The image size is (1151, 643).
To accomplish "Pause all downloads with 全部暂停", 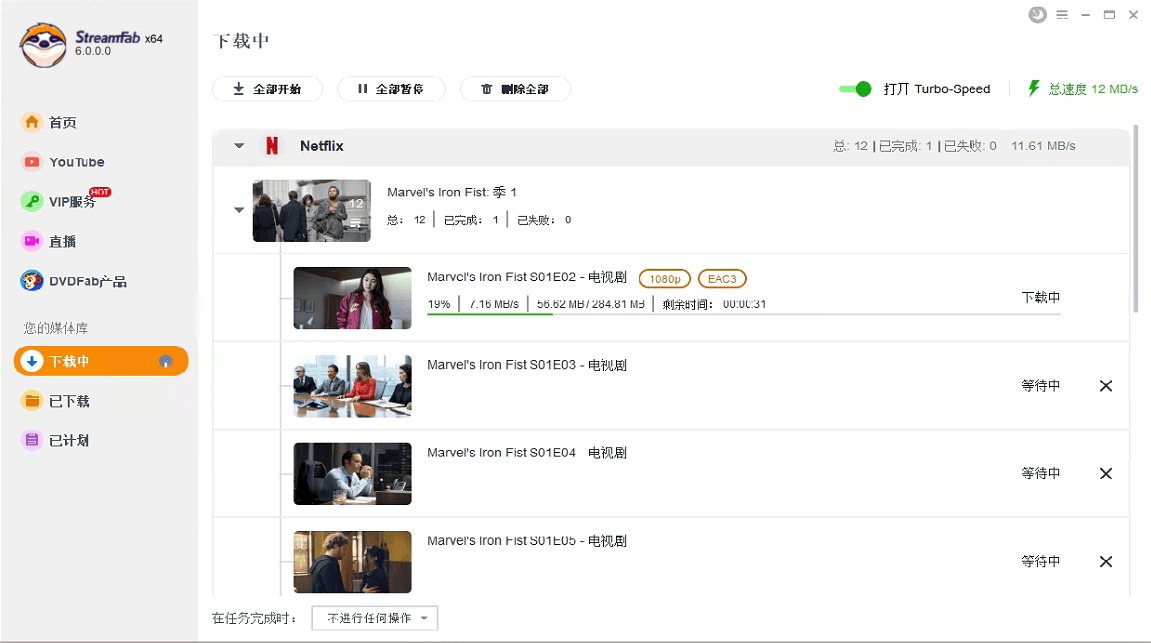I will click(x=391, y=89).
